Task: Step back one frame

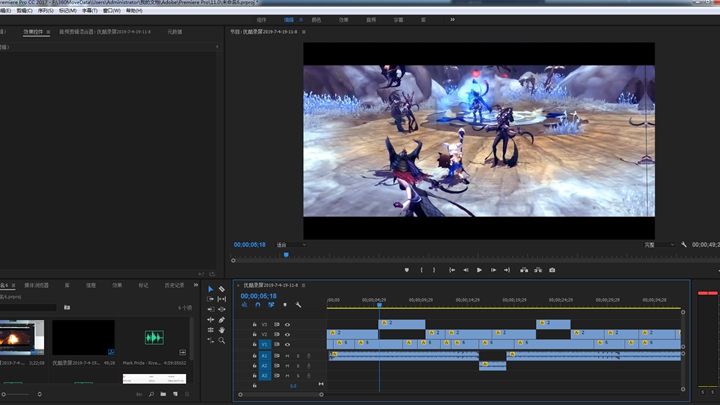Action: click(466, 270)
